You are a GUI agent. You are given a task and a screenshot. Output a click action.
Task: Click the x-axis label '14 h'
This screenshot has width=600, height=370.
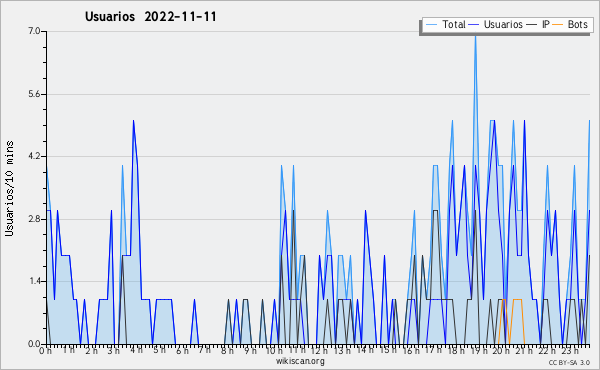coord(365,350)
